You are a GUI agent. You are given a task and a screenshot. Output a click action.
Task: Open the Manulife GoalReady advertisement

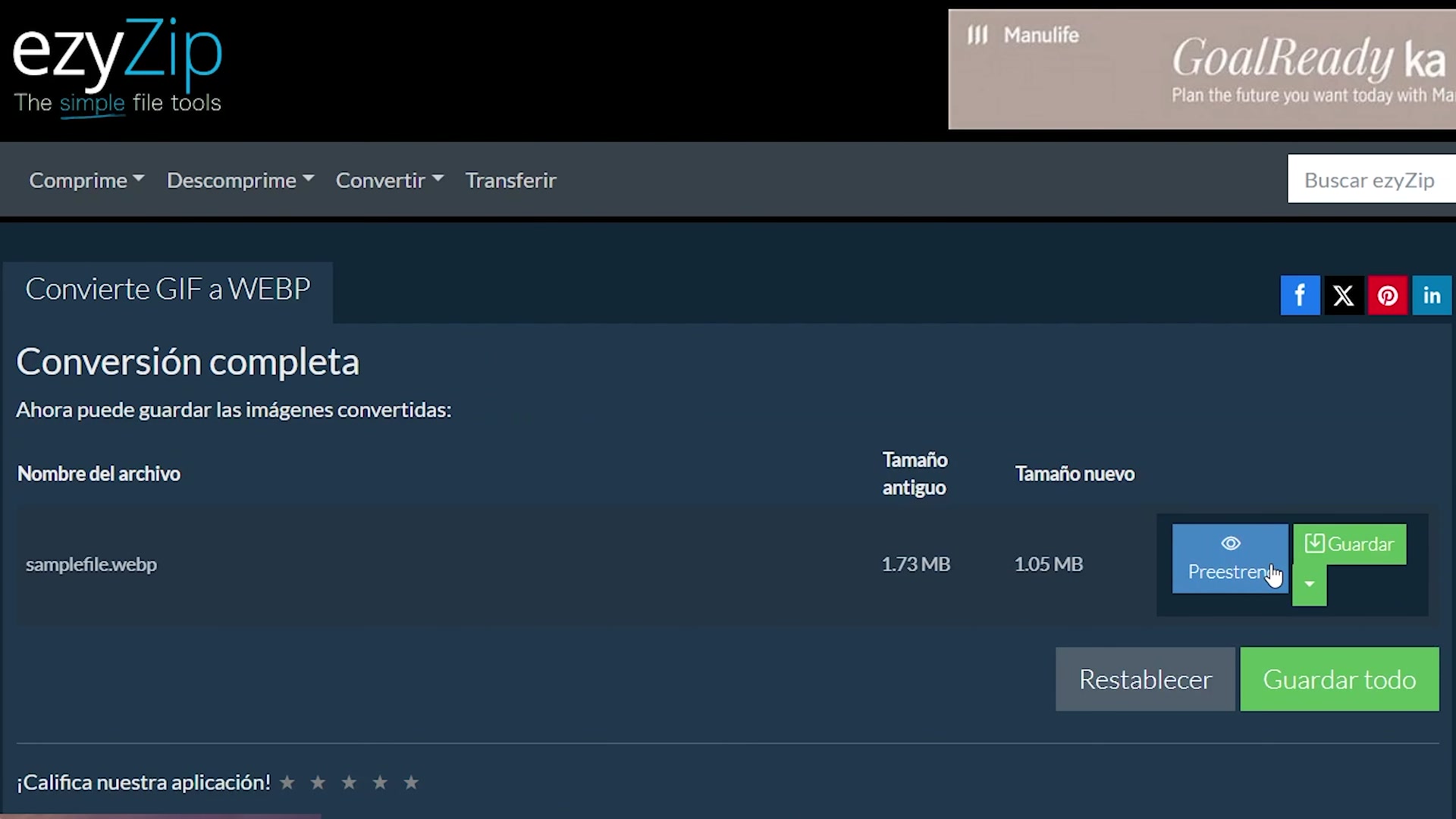pyautogui.click(x=1201, y=69)
